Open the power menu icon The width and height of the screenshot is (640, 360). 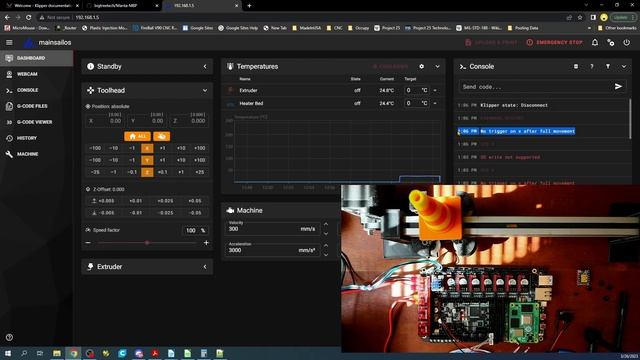point(627,42)
